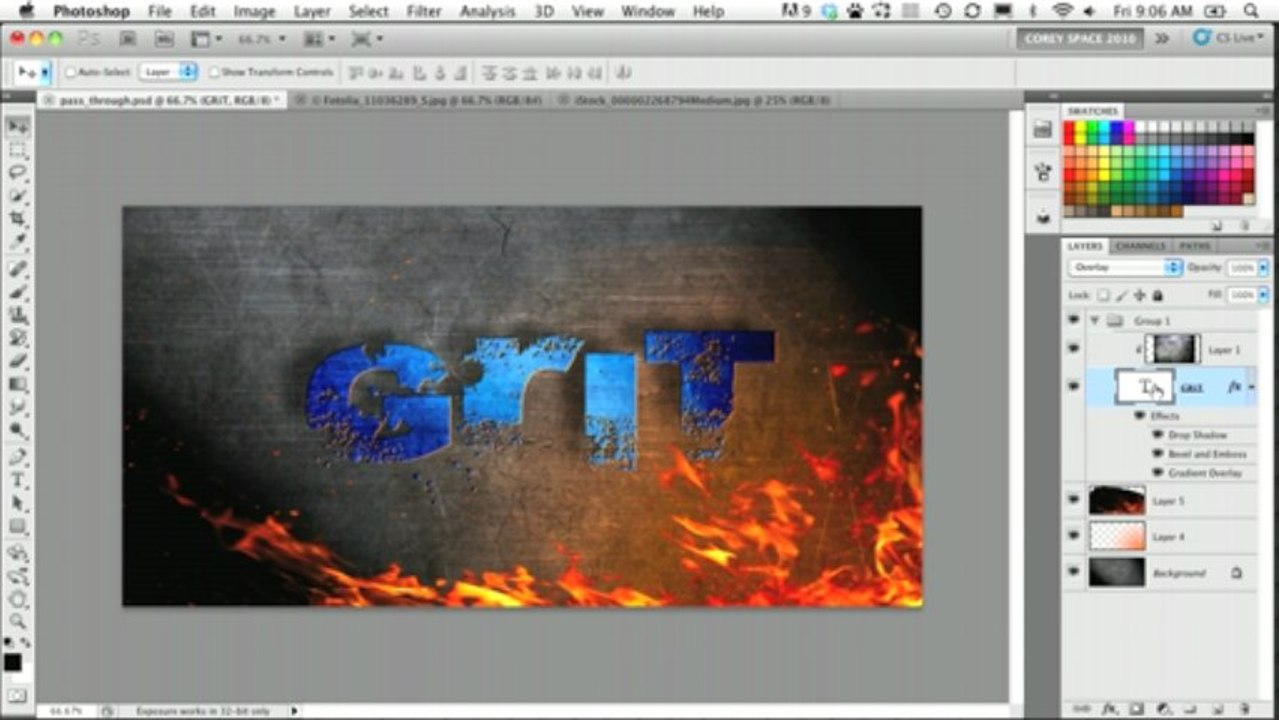Click the link layers icon in Layers panel
The width and height of the screenshot is (1279, 720).
(x=1081, y=708)
